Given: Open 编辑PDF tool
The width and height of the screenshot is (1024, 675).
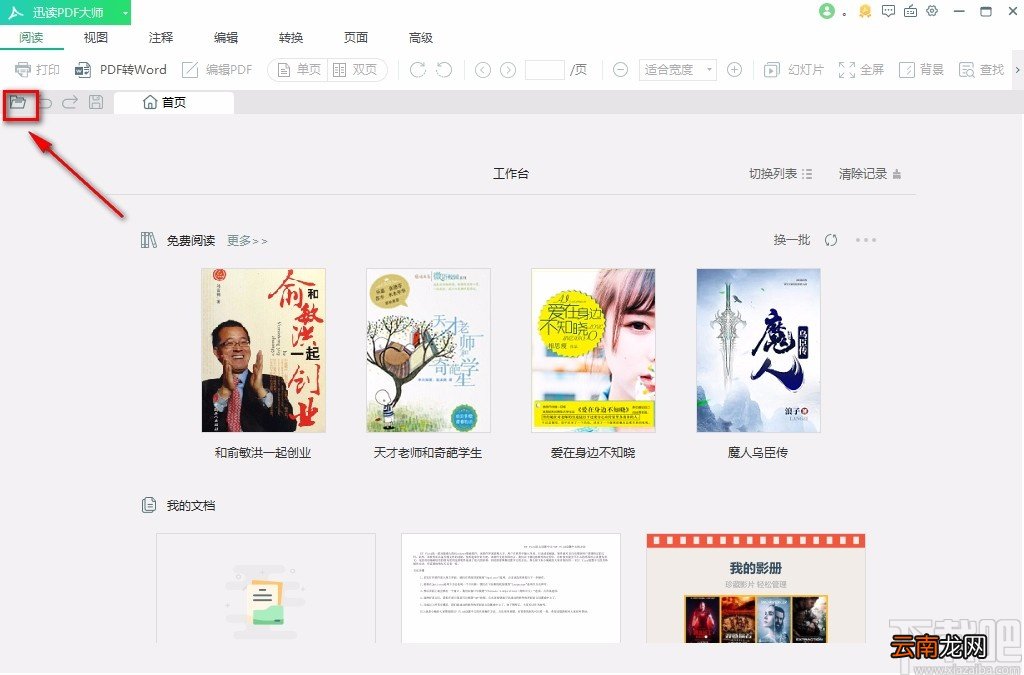Looking at the screenshot, I should point(217,70).
